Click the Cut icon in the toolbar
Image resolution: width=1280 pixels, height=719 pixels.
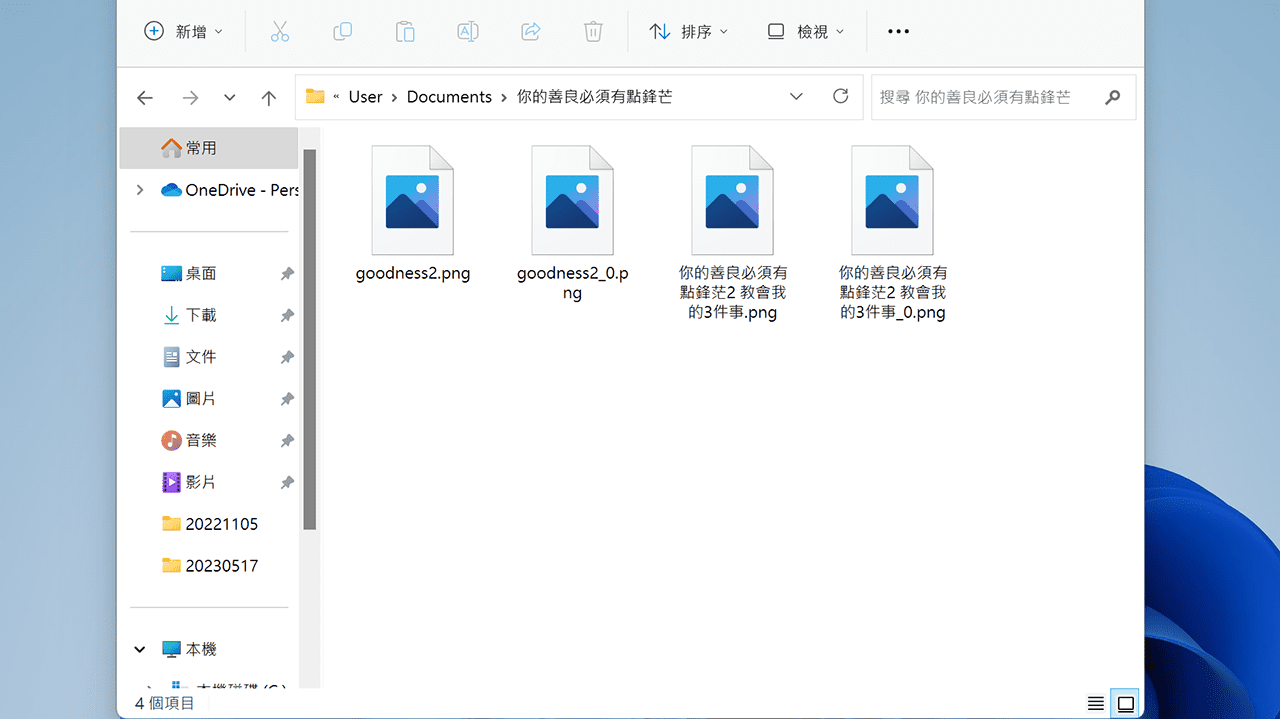(280, 31)
